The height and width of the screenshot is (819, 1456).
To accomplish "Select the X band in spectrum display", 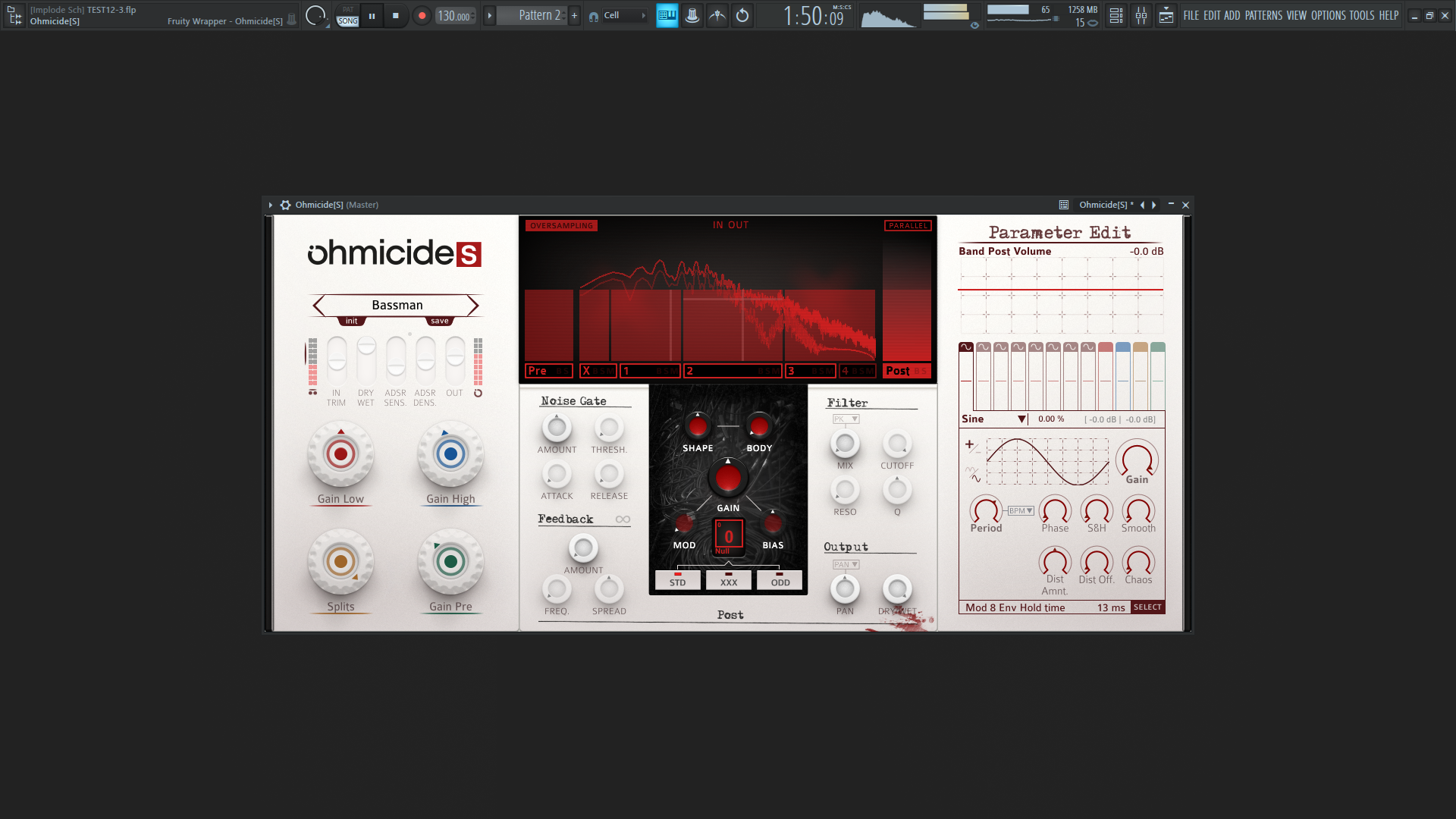I will [598, 371].
